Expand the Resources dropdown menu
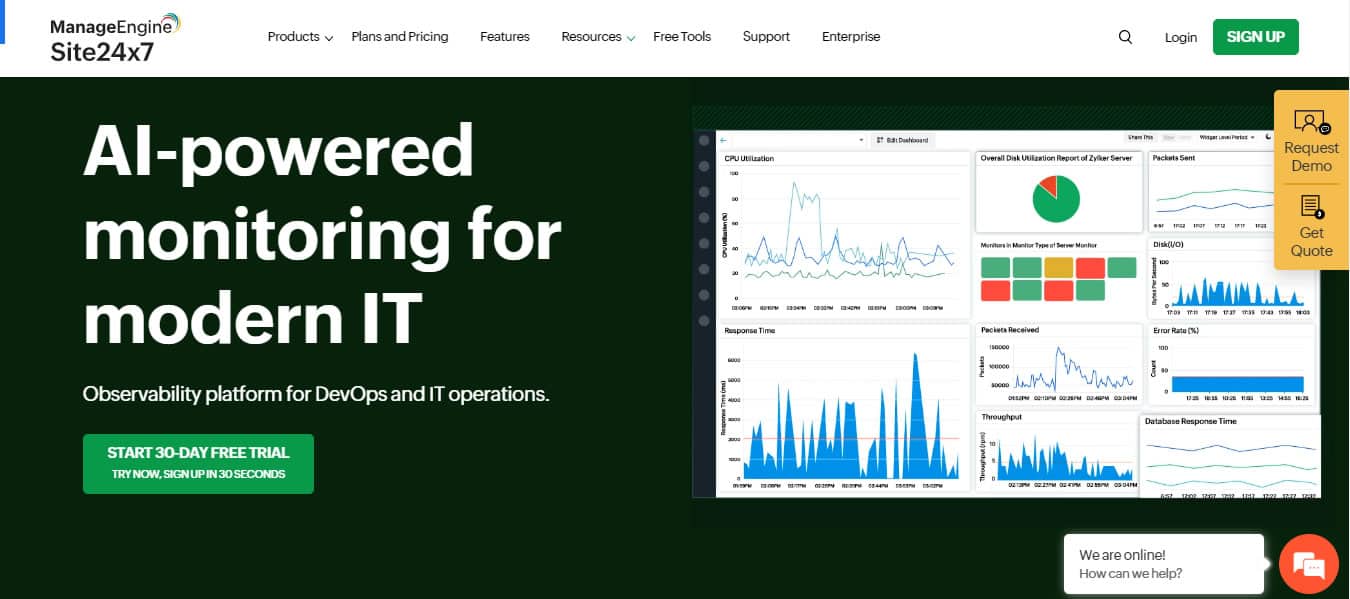 tap(597, 37)
